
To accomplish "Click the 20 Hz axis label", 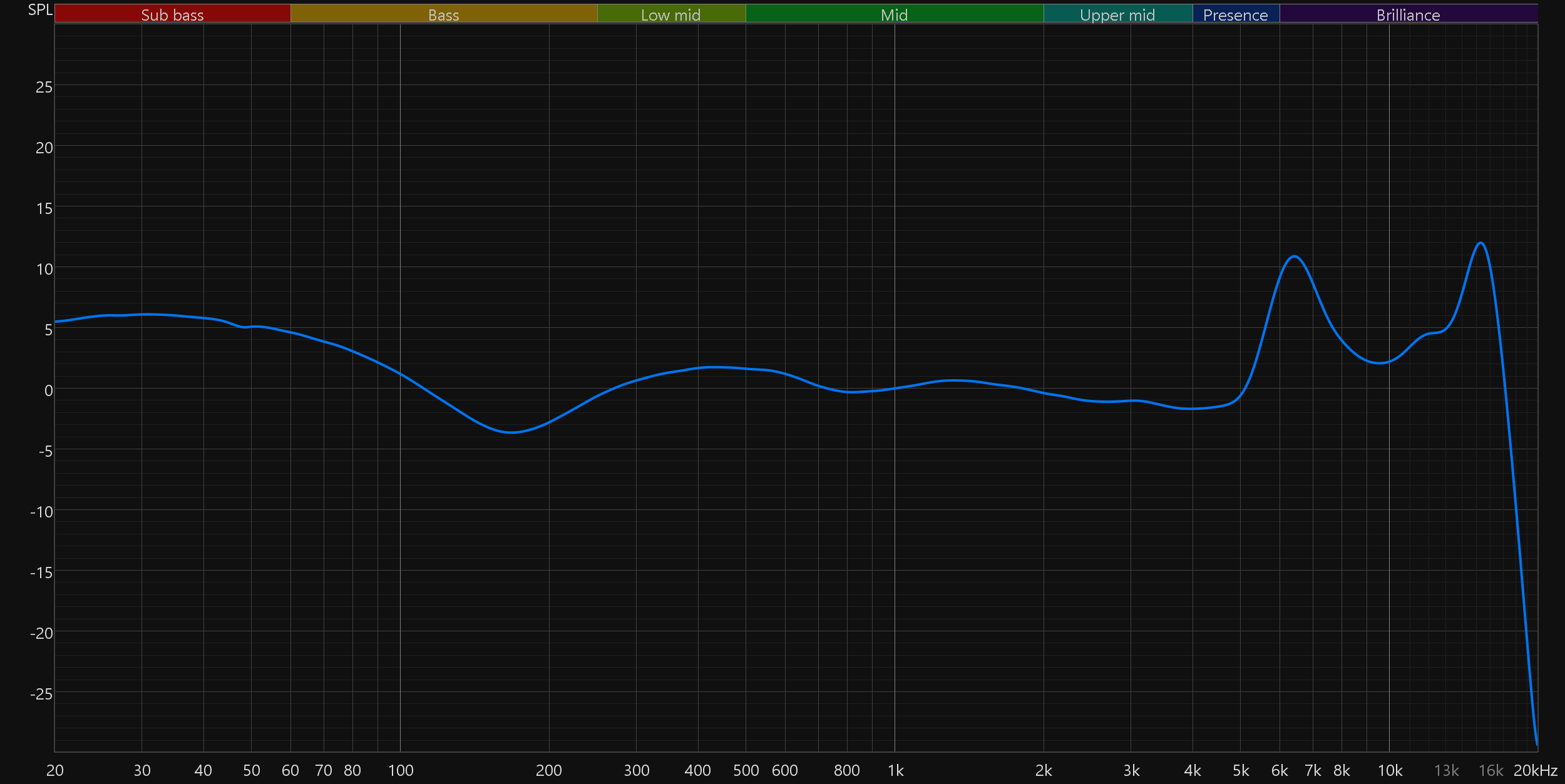I will 55,770.
